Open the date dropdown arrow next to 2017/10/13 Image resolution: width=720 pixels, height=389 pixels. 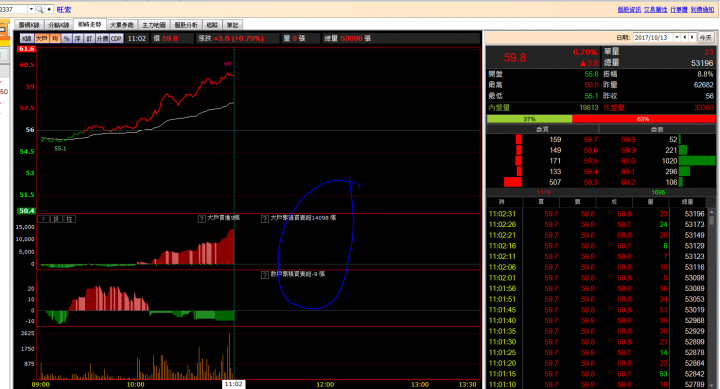676,38
